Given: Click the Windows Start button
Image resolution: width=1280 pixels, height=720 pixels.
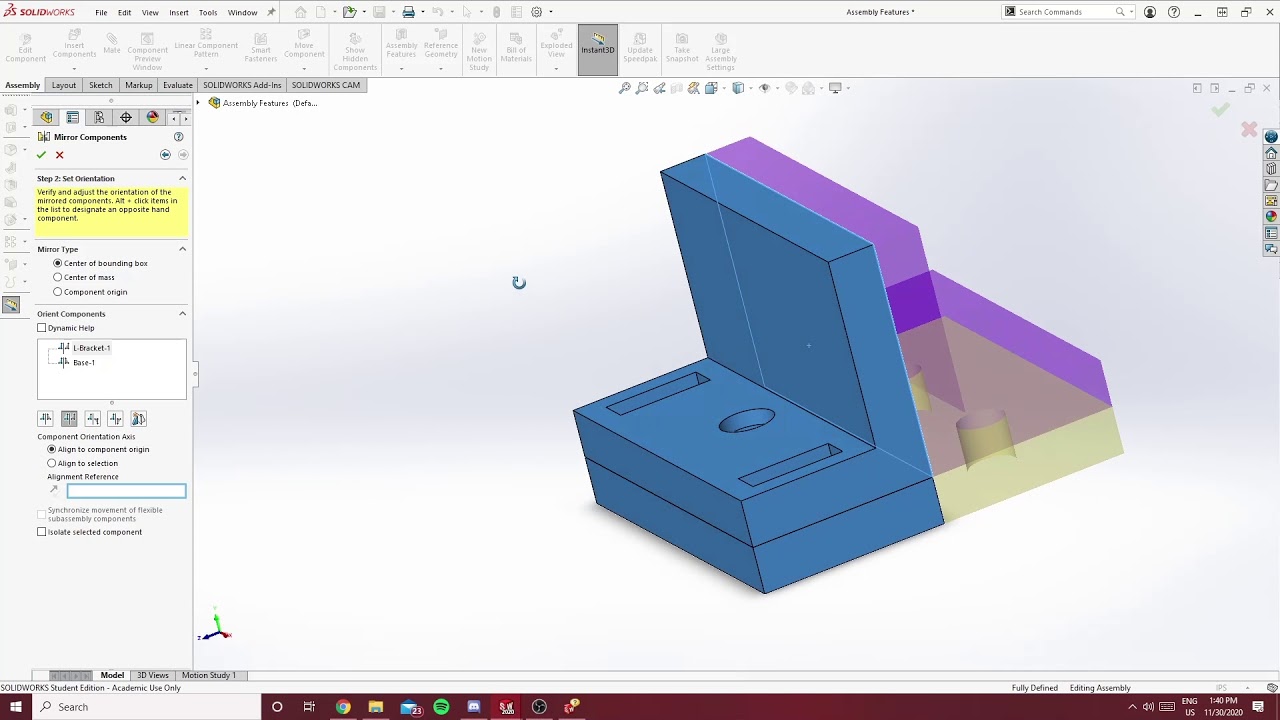Looking at the screenshot, I should [15, 707].
